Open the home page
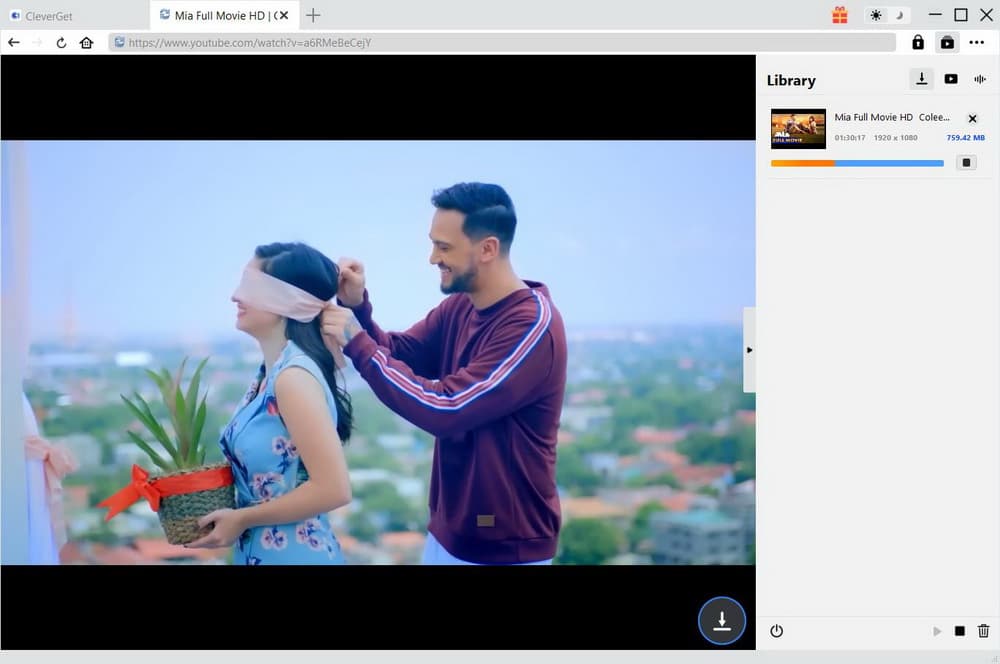1000x664 pixels. coord(86,43)
